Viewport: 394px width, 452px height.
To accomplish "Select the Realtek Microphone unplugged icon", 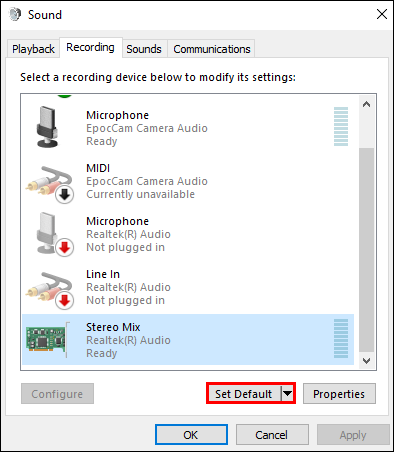I will coord(54,235).
